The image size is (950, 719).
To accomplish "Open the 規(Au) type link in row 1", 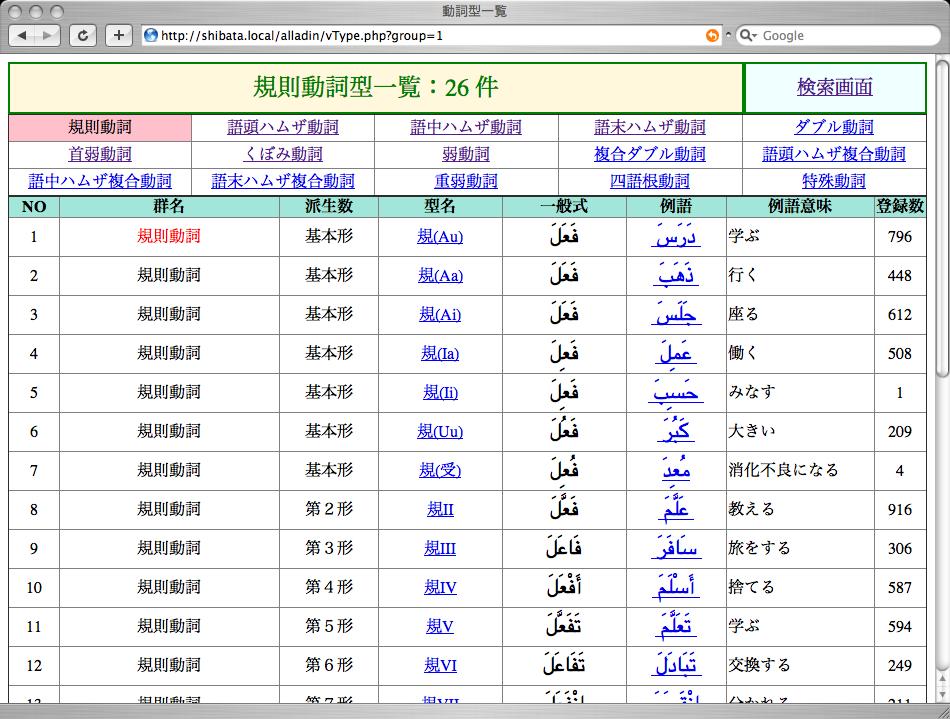I will pyautogui.click(x=440, y=237).
